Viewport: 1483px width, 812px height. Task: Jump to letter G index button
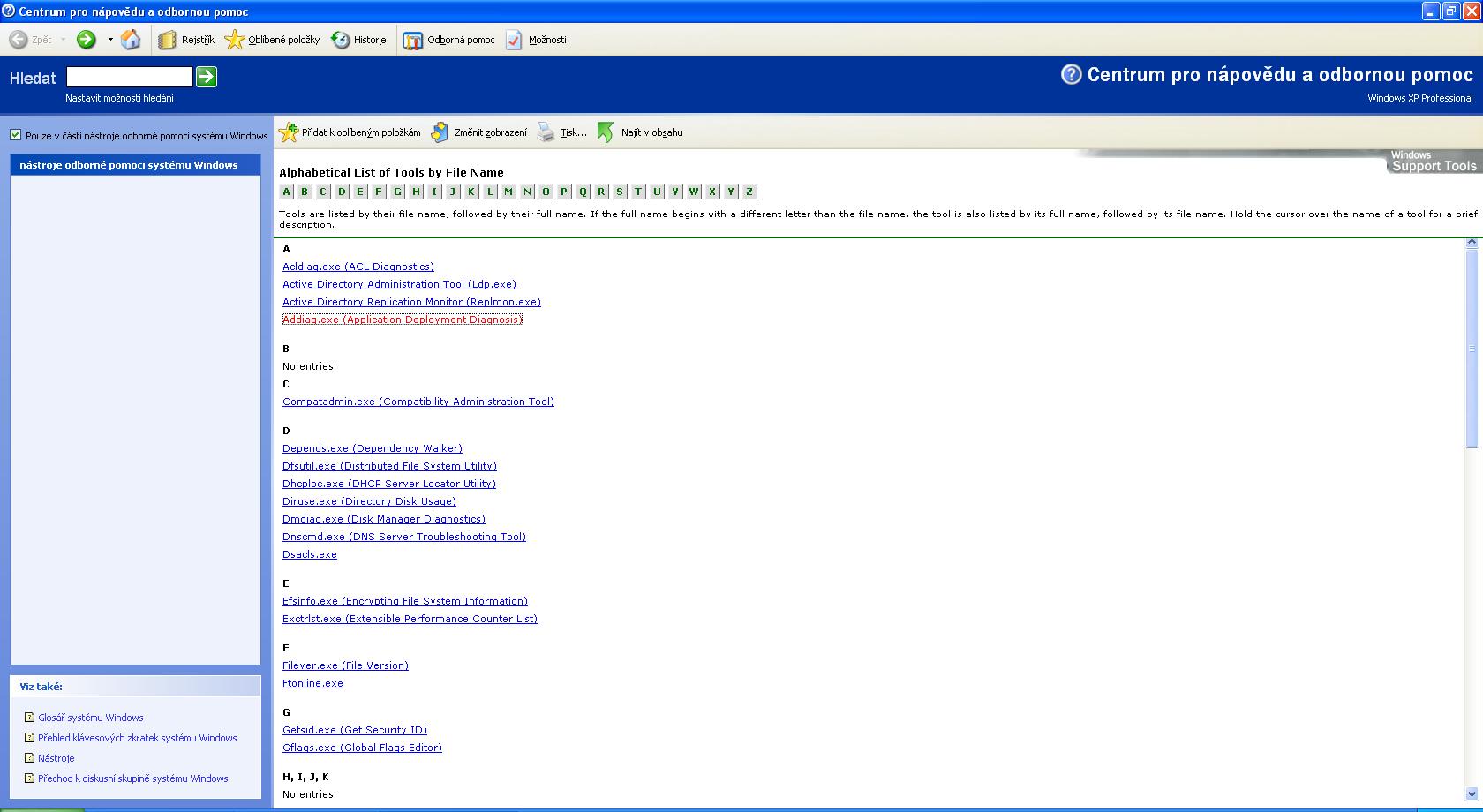(397, 192)
